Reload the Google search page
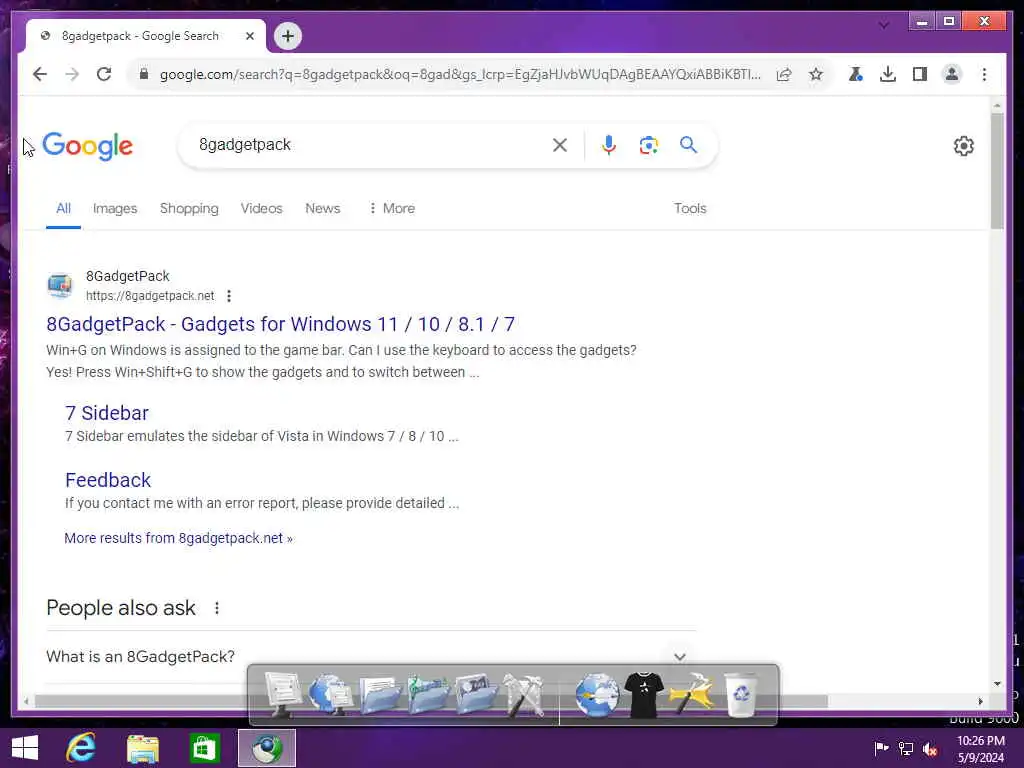The height and width of the screenshot is (768, 1024). pos(104,74)
